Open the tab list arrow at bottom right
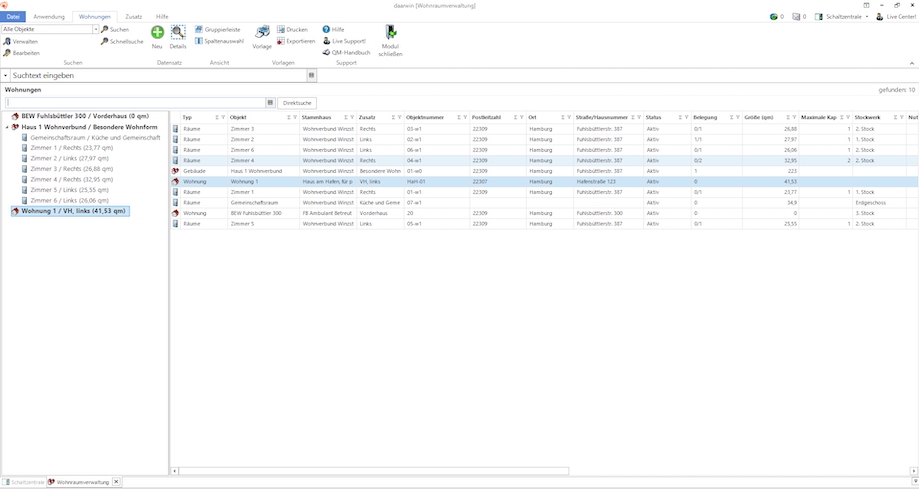The image size is (919, 489). pos(915,482)
